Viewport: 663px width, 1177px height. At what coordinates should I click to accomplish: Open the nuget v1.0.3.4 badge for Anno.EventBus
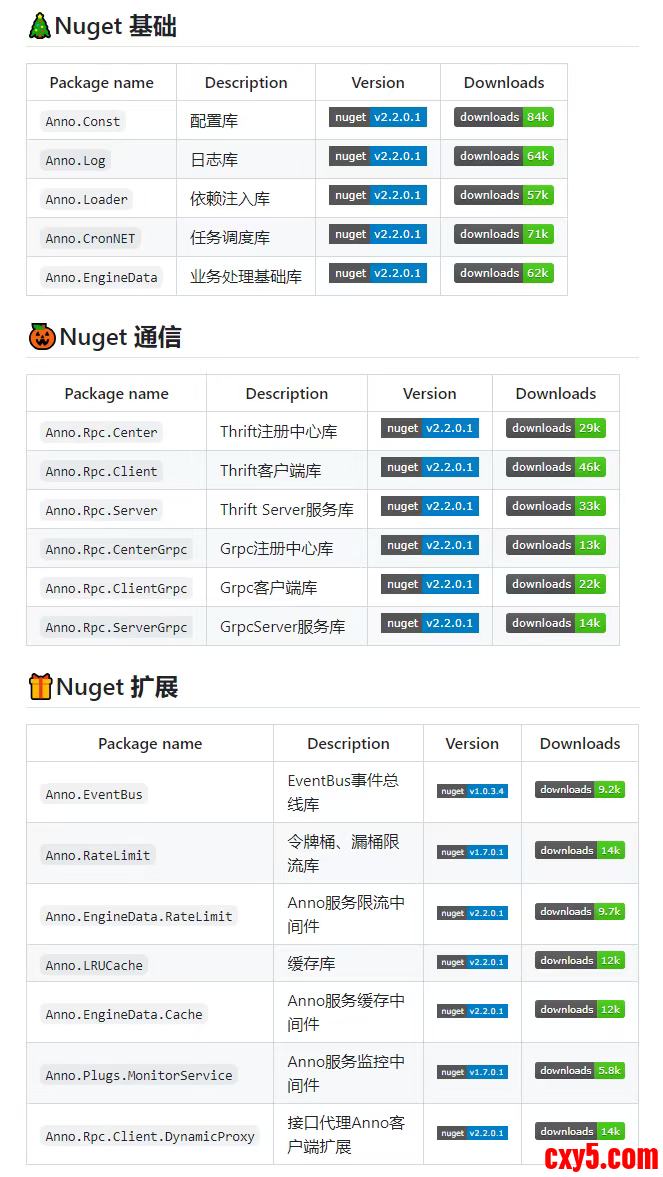pyautogui.click(x=472, y=791)
